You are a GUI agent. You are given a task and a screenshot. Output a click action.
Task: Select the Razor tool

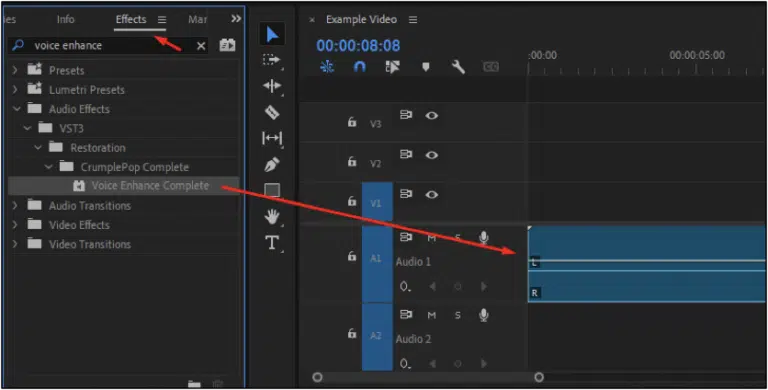click(272, 112)
